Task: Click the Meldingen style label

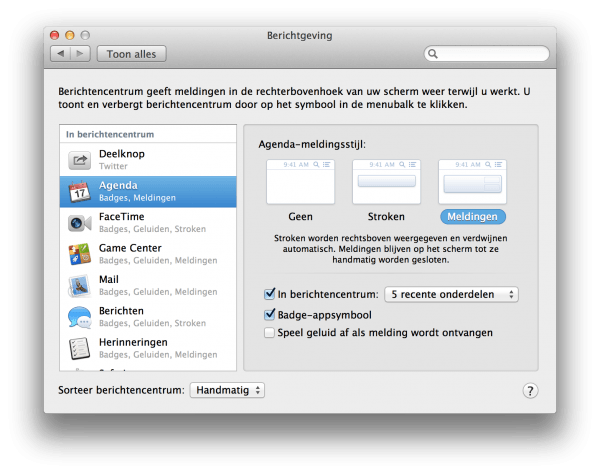Action: click(x=473, y=217)
